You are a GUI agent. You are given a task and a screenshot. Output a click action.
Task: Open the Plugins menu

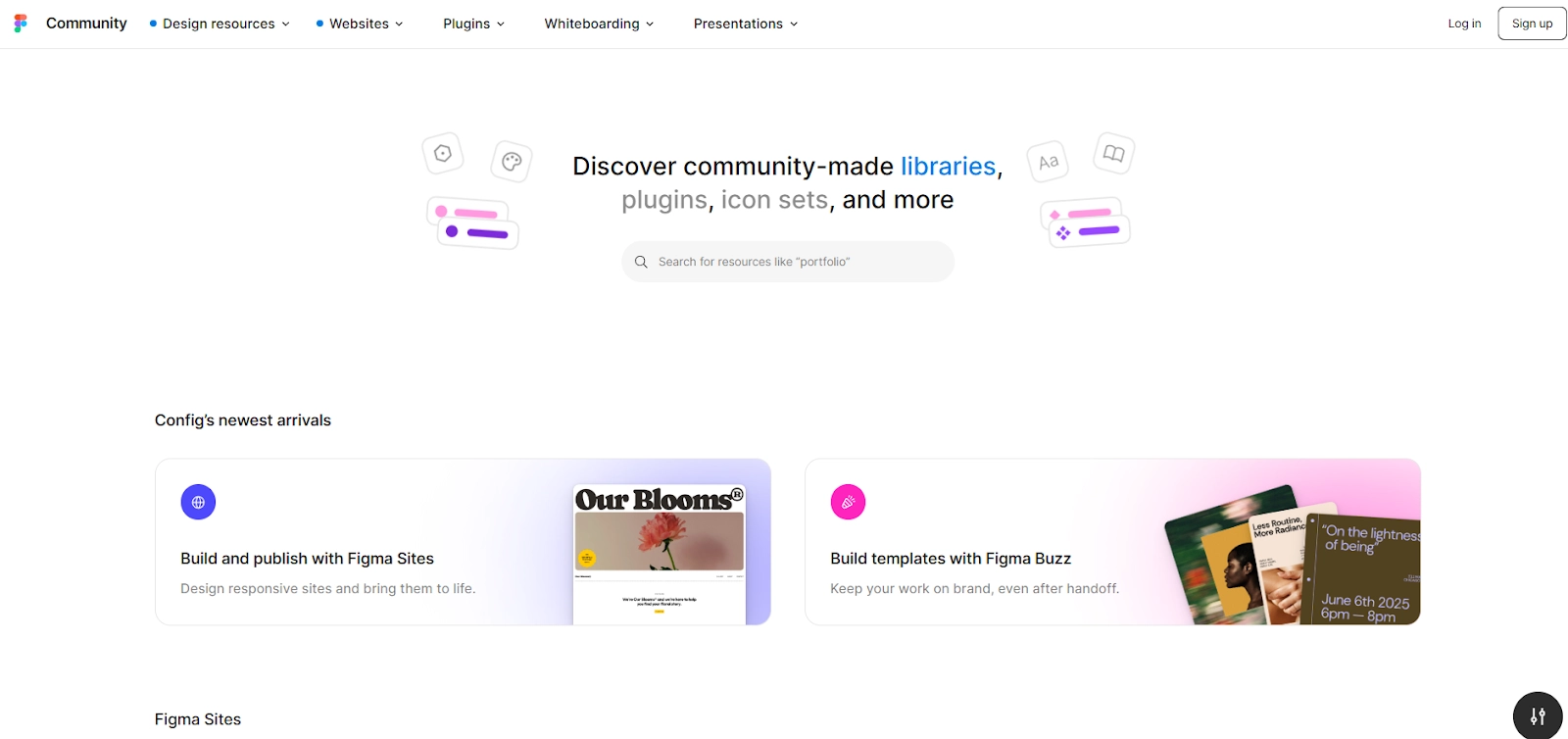[473, 24]
